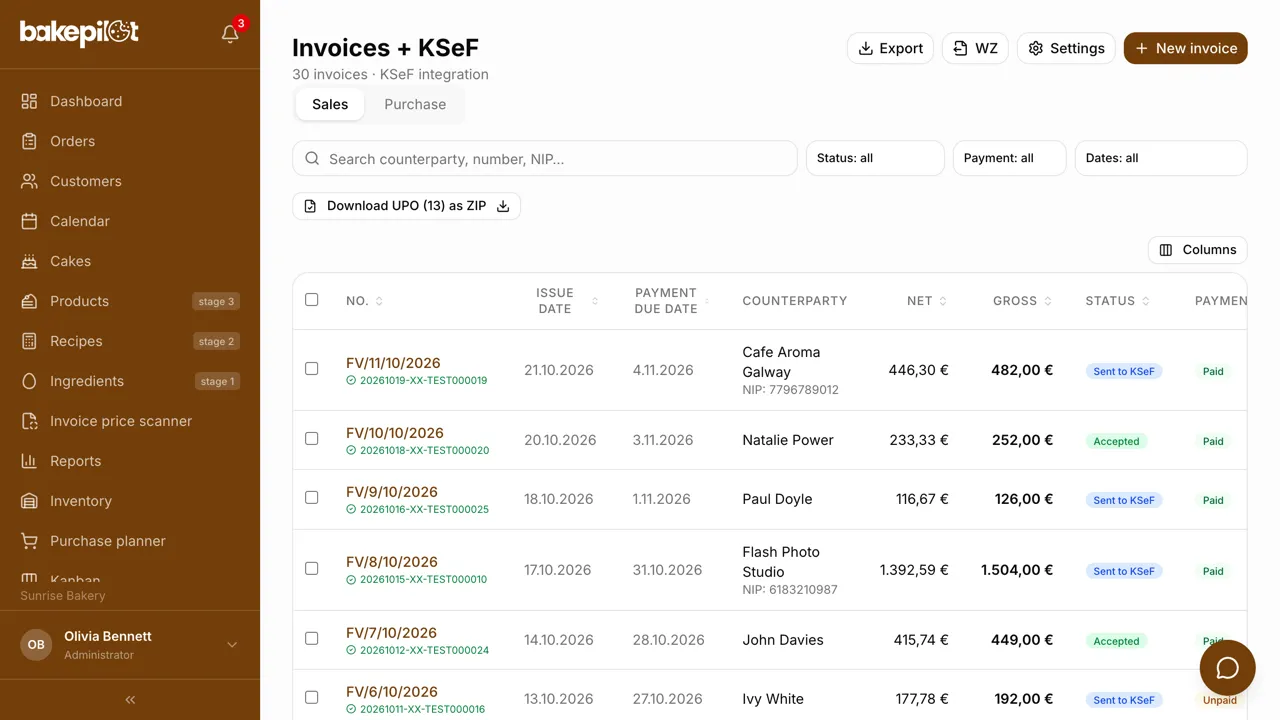1280x720 pixels.
Task: Click the Cakes sidebar icon
Action: pyautogui.click(x=30, y=261)
